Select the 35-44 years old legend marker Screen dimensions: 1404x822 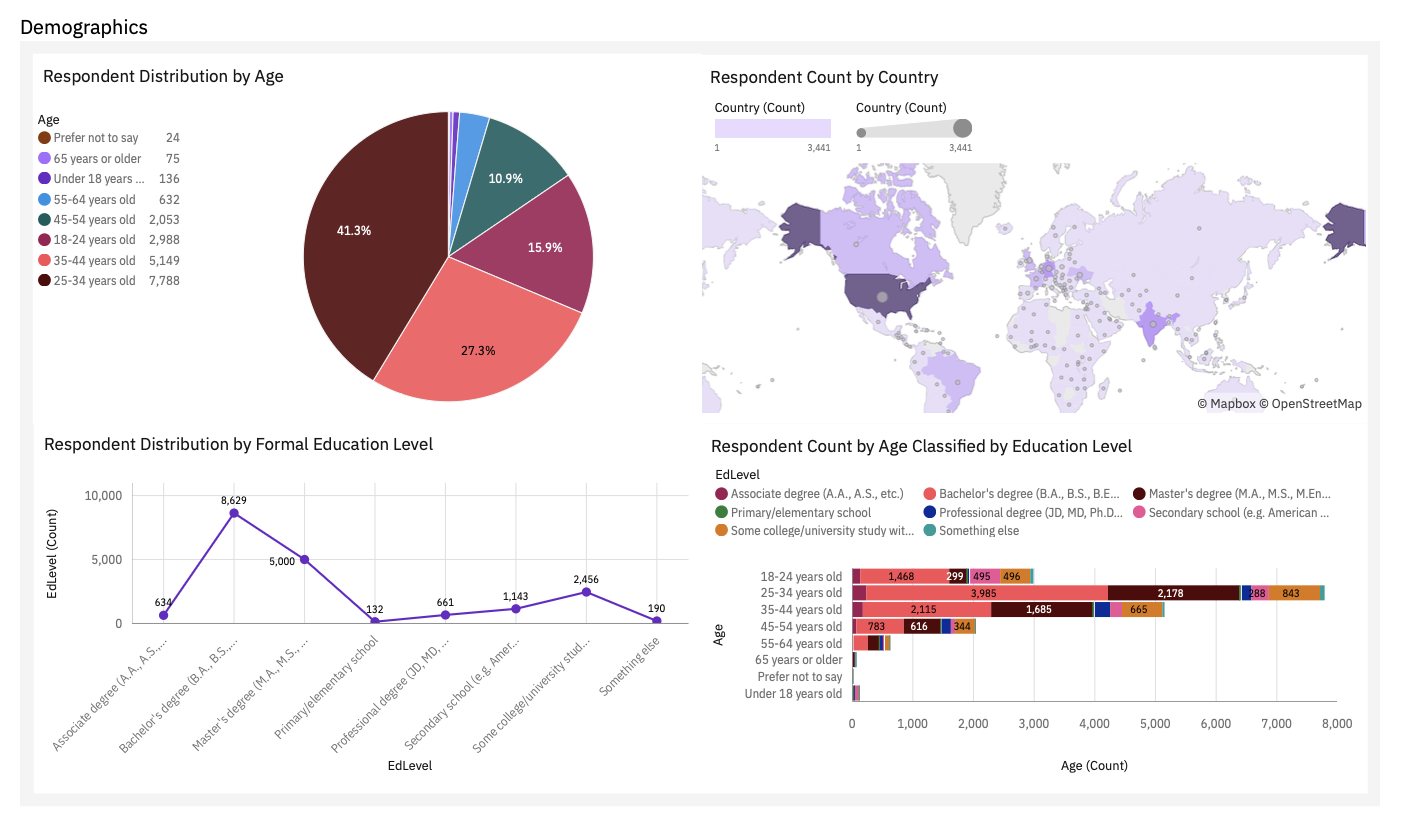coord(44,260)
